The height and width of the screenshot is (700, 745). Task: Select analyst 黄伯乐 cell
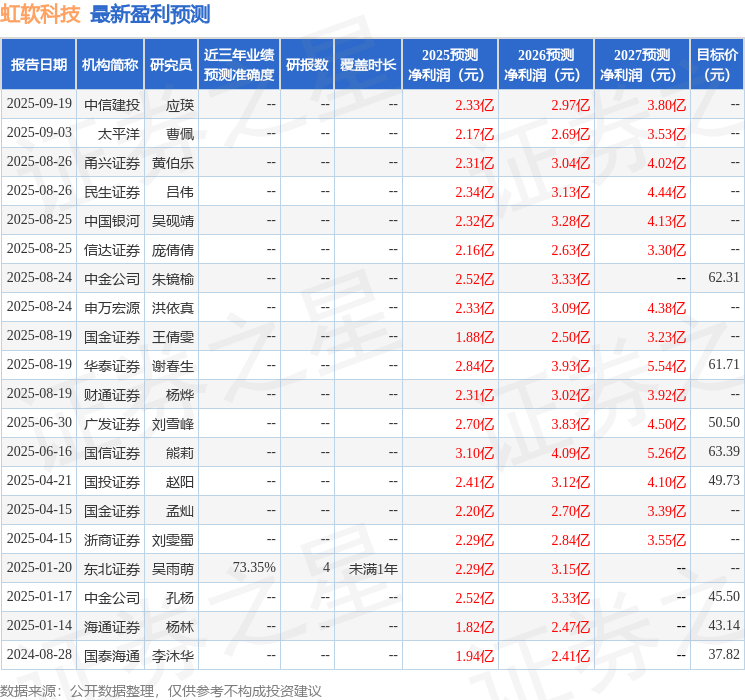tap(173, 163)
